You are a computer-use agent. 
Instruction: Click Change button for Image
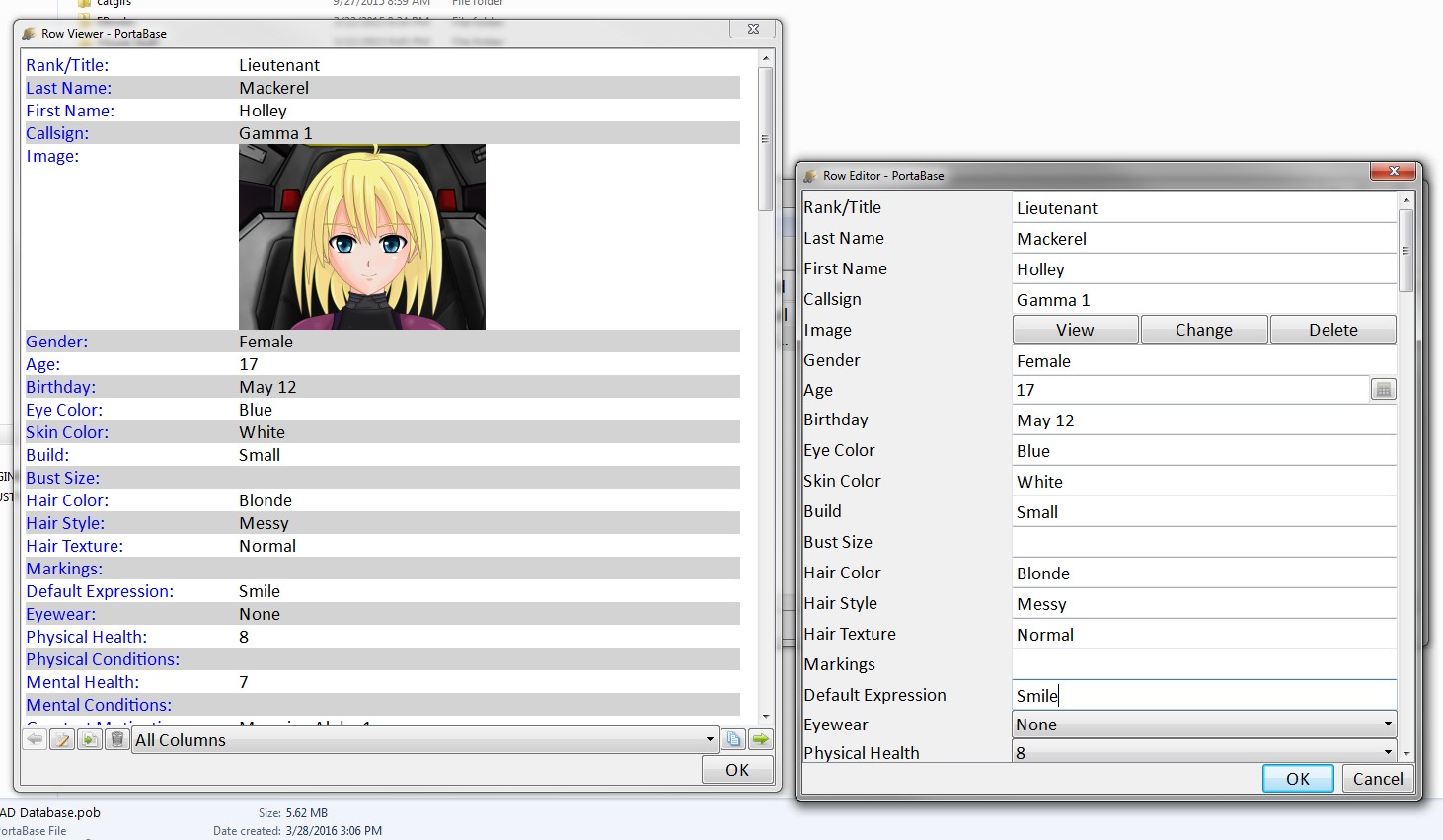tap(1204, 330)
